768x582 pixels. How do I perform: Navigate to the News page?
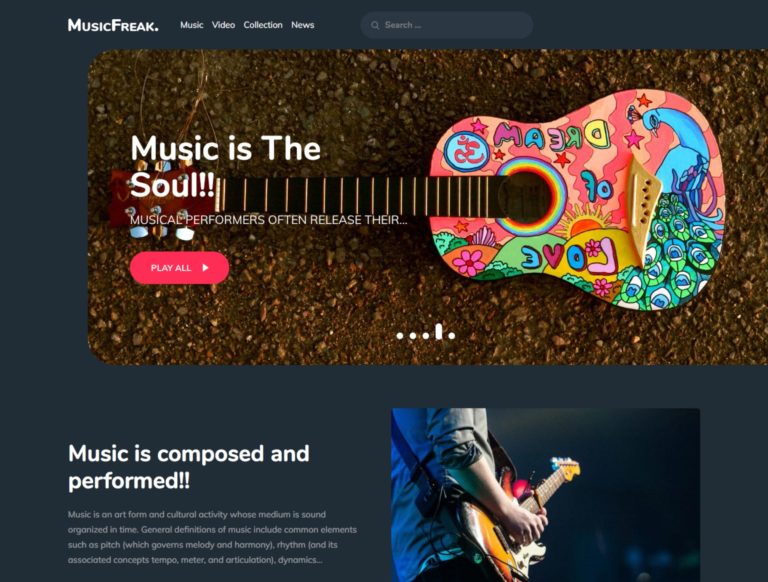point(303,25)
